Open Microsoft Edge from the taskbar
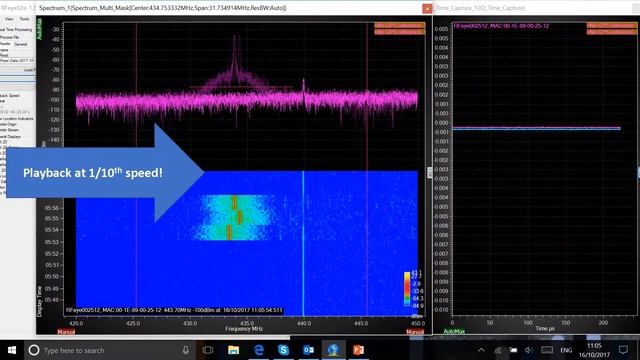 pos(258,350)
